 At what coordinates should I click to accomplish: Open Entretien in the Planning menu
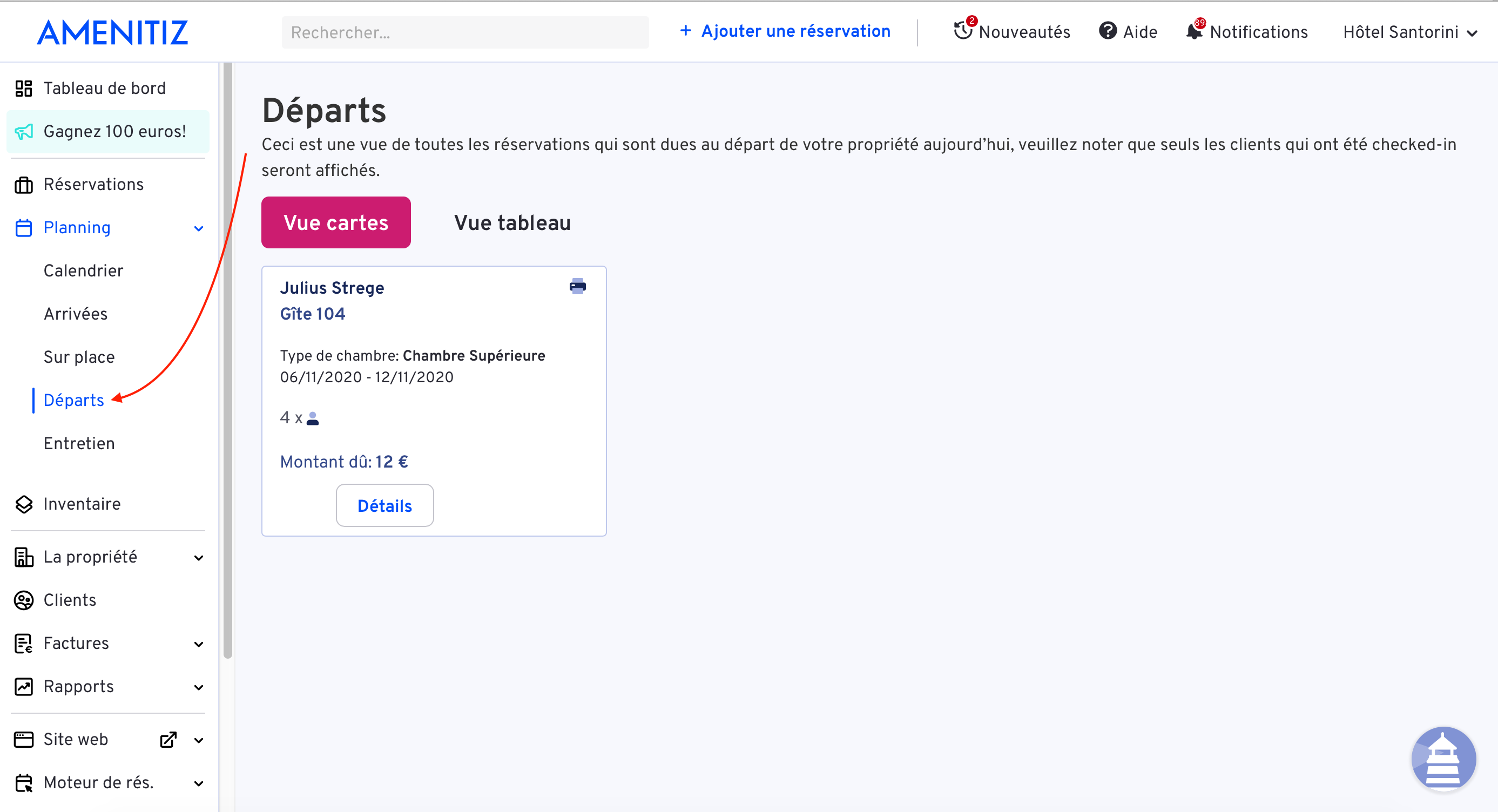(x=79, y=444)
